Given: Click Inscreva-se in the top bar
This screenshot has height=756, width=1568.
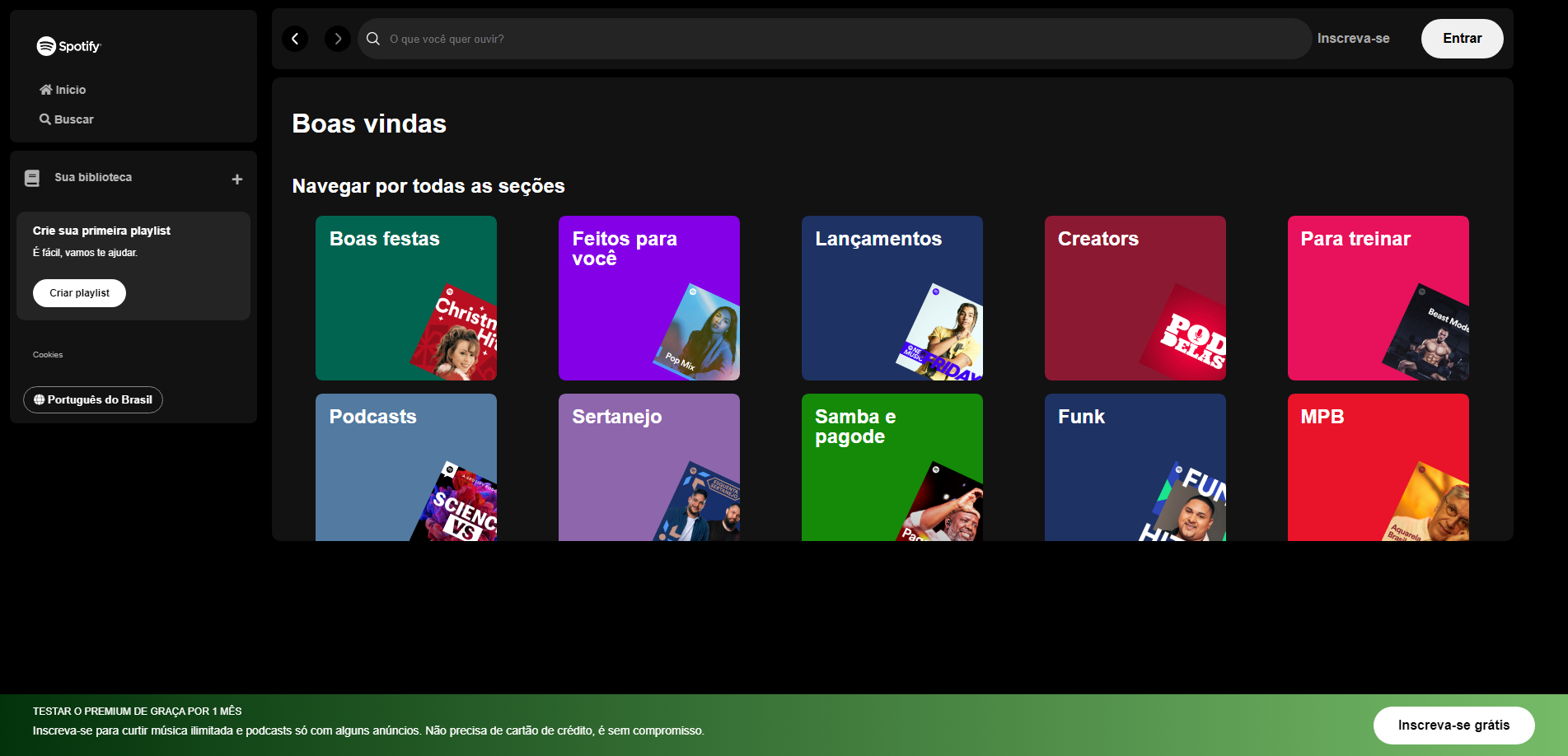Looking at the screenshot, I should (1353, 39).
